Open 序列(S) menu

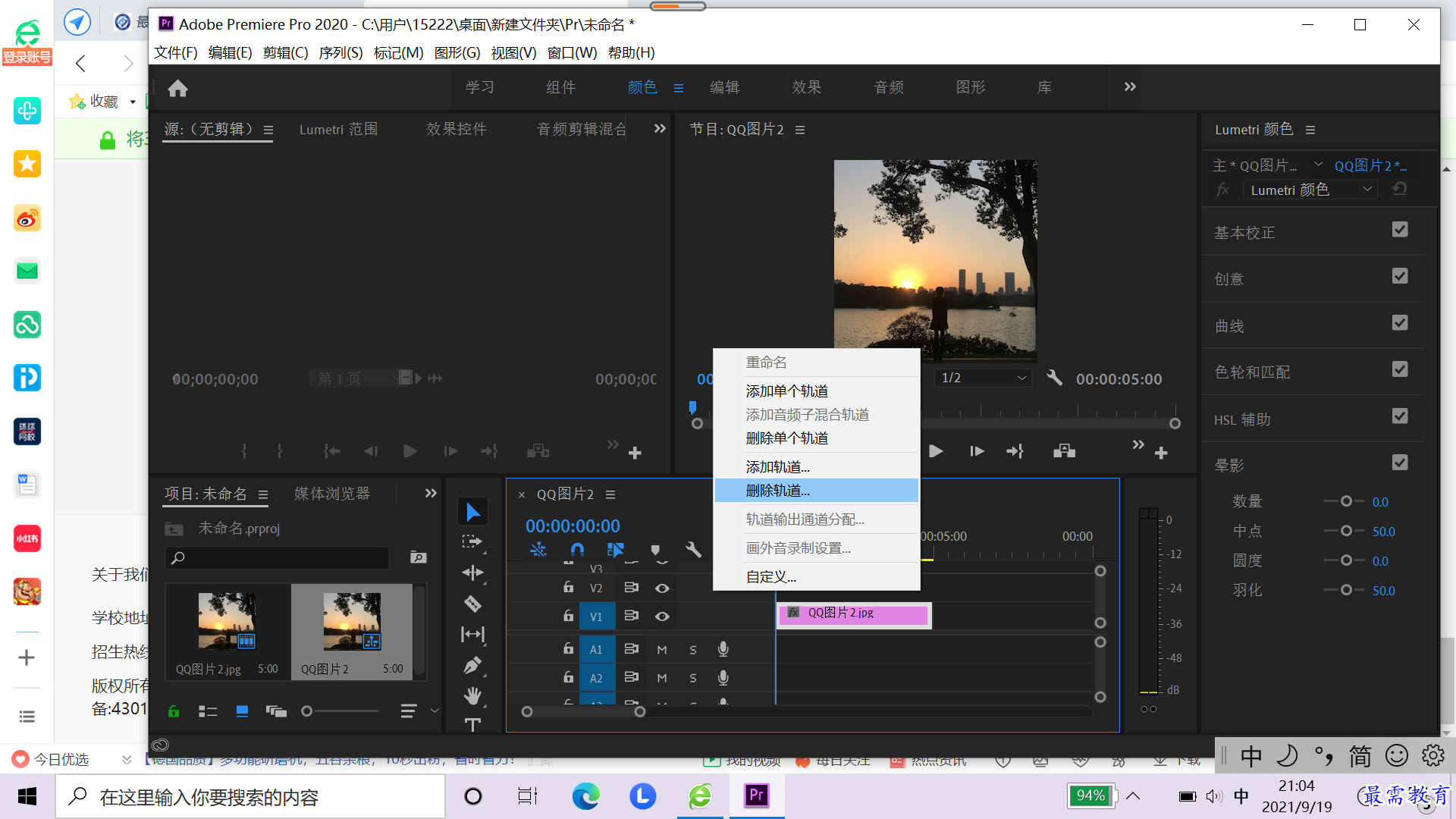coord(340,52)
